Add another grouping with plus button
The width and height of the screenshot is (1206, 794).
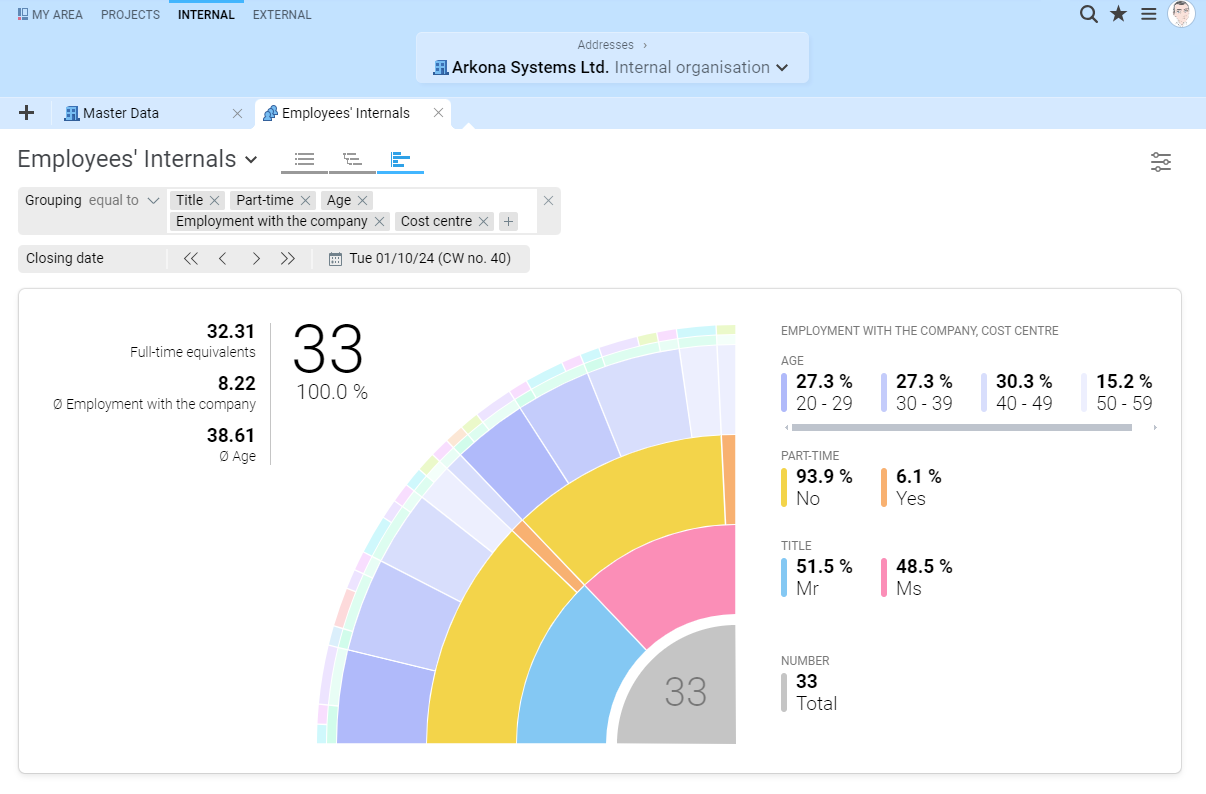click(509, 221)
